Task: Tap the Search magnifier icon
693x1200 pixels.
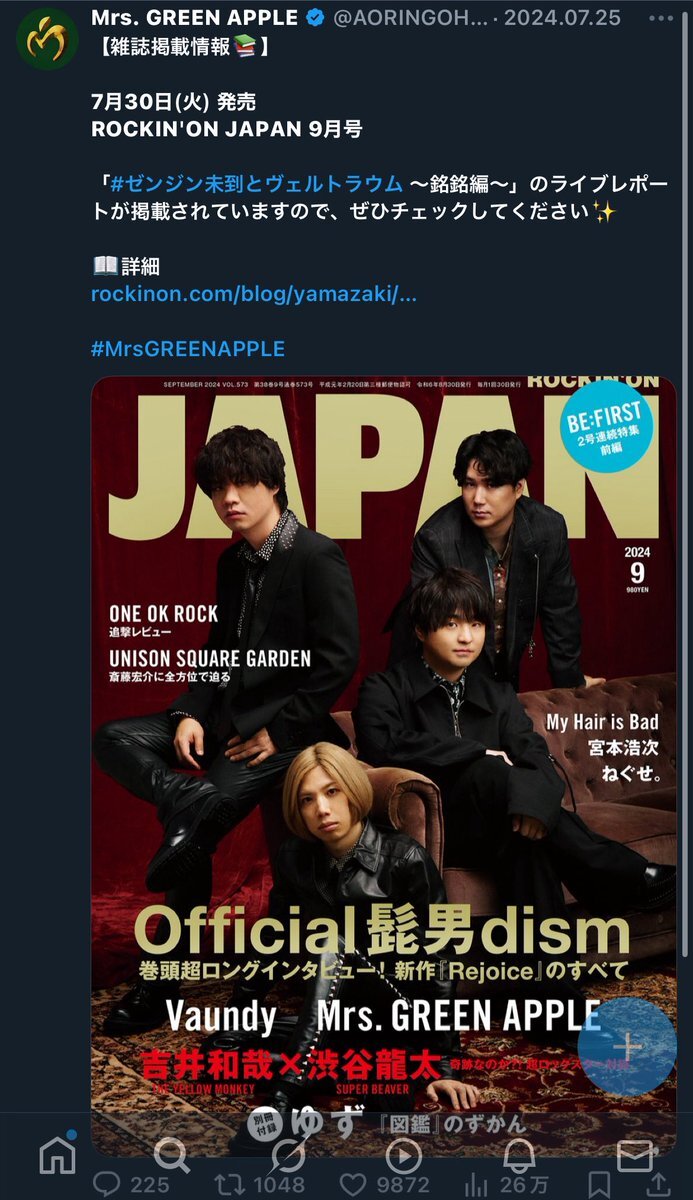Action: point(172,1156)
